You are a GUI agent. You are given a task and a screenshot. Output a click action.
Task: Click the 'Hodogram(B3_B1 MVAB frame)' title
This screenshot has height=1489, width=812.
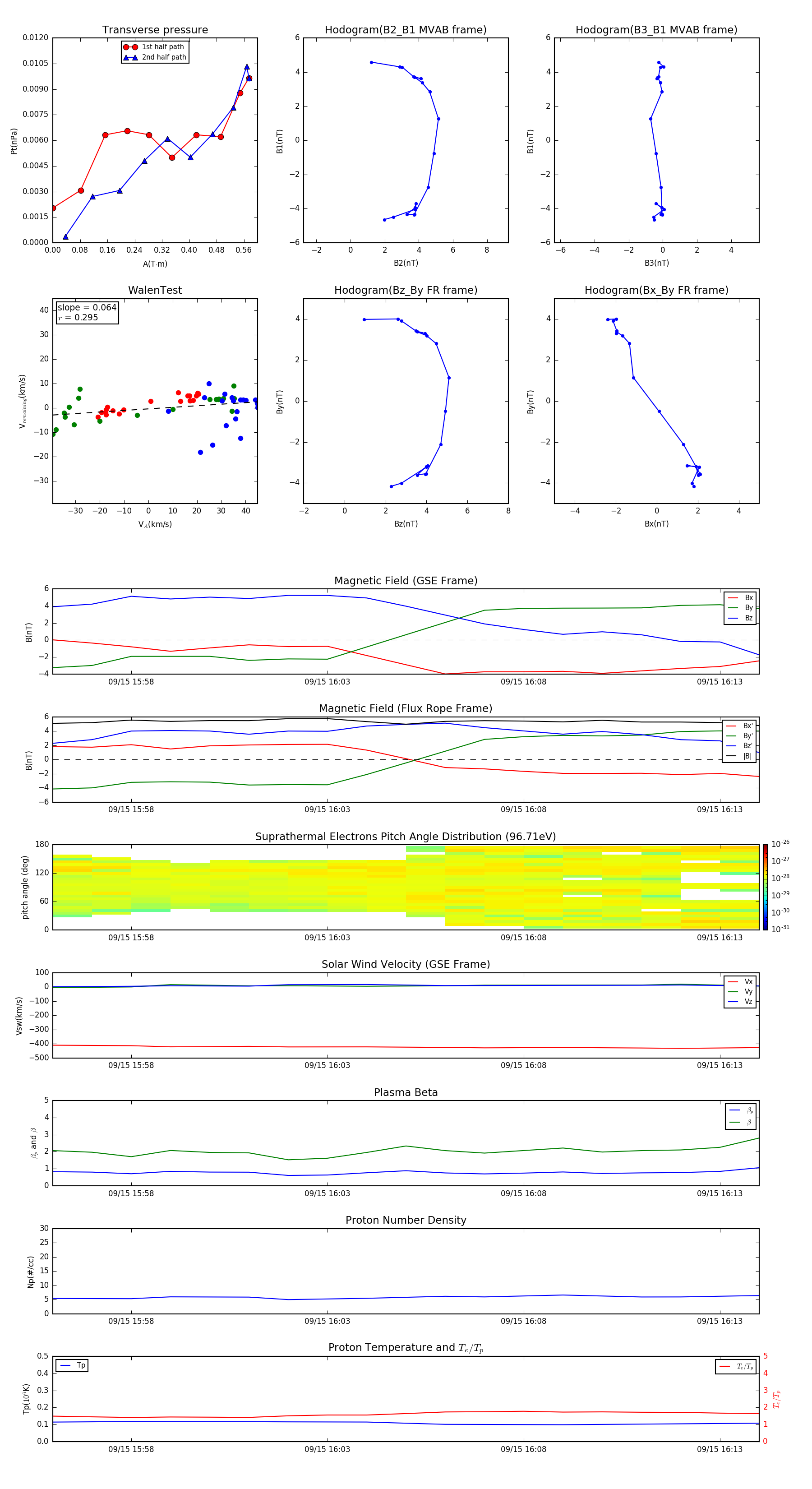[x=656, y=29]
